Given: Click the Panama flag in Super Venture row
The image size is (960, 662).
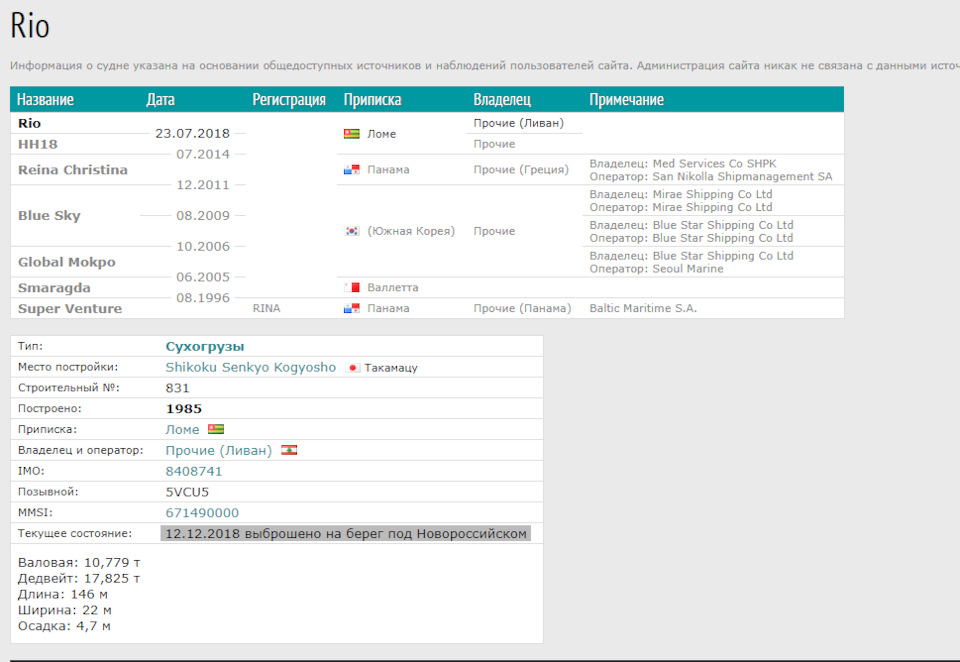Looking at the screenshot, I should (x=351, y=308).
